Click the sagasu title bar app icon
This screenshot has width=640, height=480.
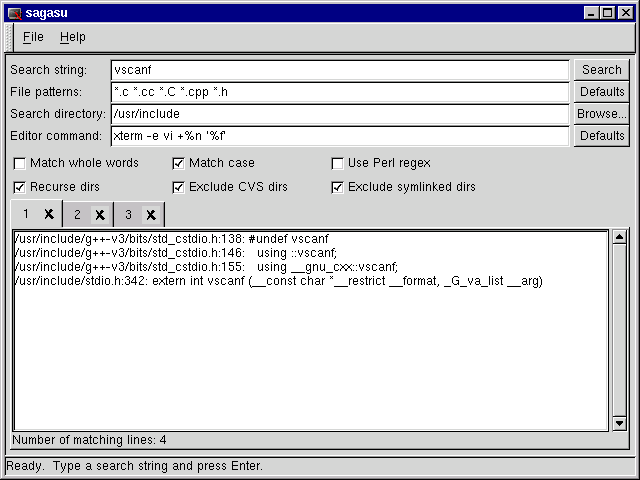tap(14, 13)
